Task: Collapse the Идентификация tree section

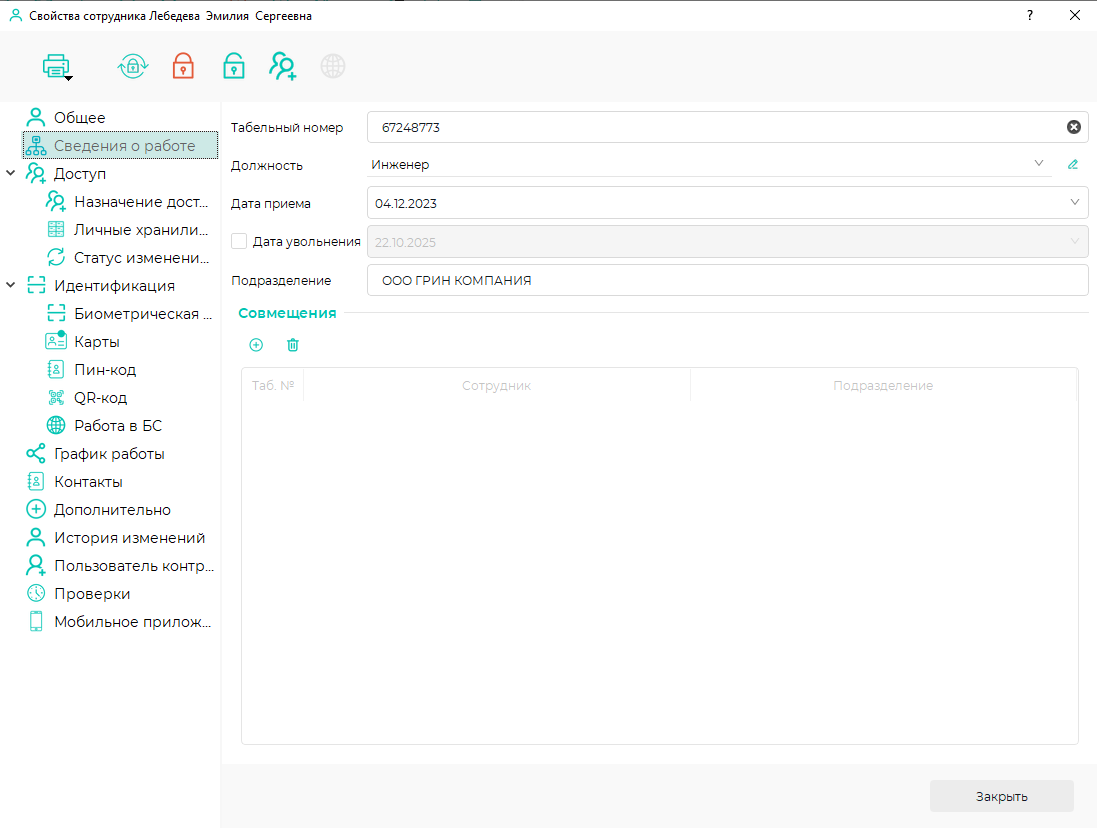Action: [x=11, y=286]
